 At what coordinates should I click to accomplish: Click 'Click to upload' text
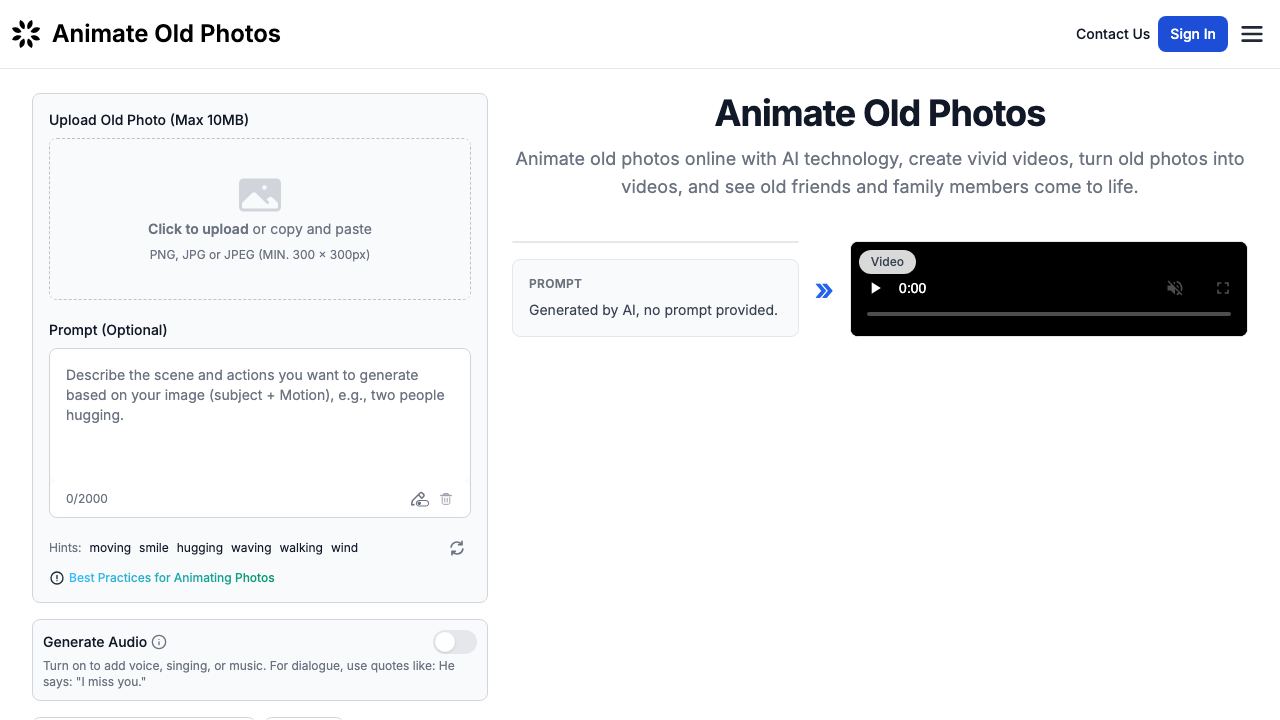click(198, 229)
